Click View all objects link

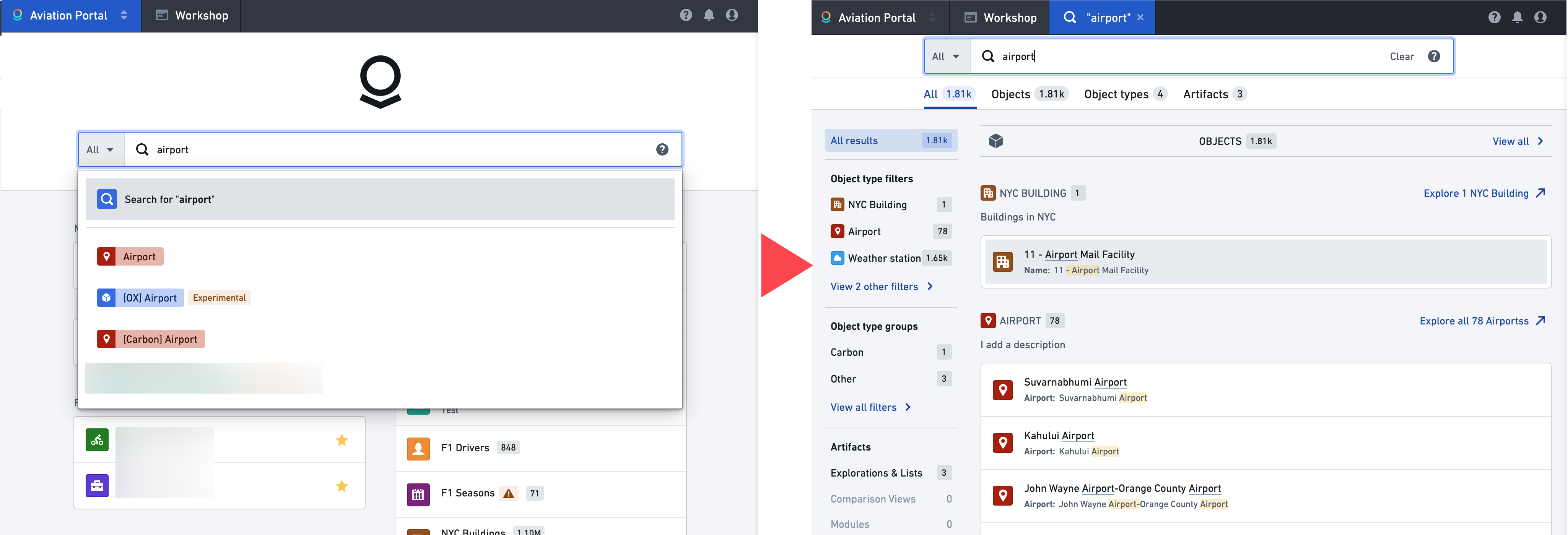pos(1518,141)
